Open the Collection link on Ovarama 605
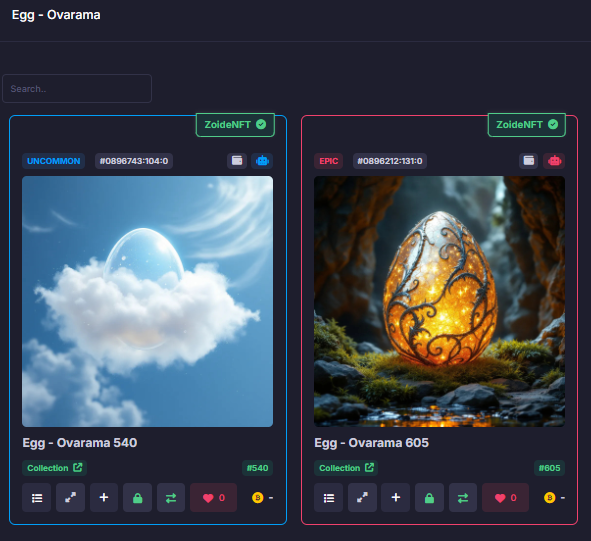The height and width of the screenshot is (541, 591). [x=346, y=468]
